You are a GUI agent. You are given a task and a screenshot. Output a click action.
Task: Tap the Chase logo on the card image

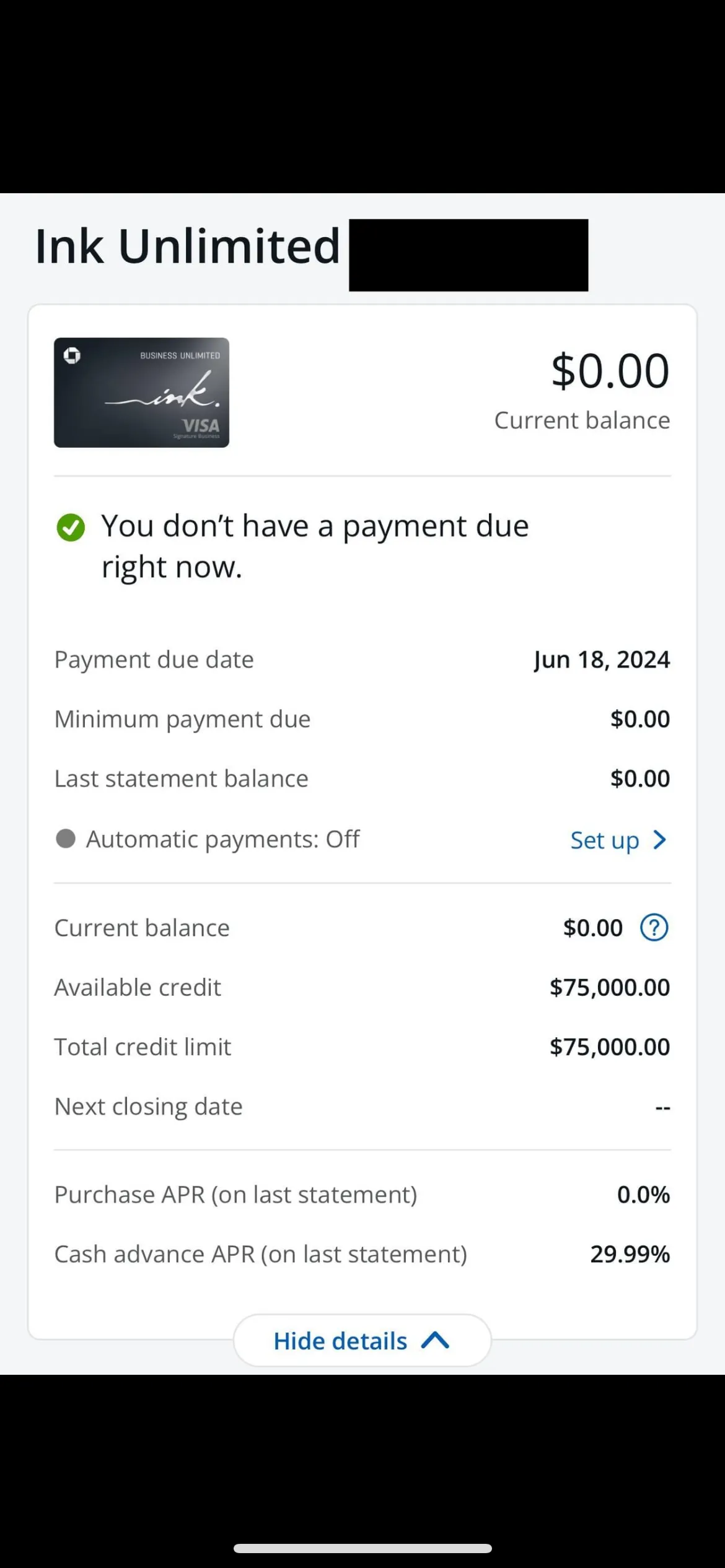tap(72, 355)
